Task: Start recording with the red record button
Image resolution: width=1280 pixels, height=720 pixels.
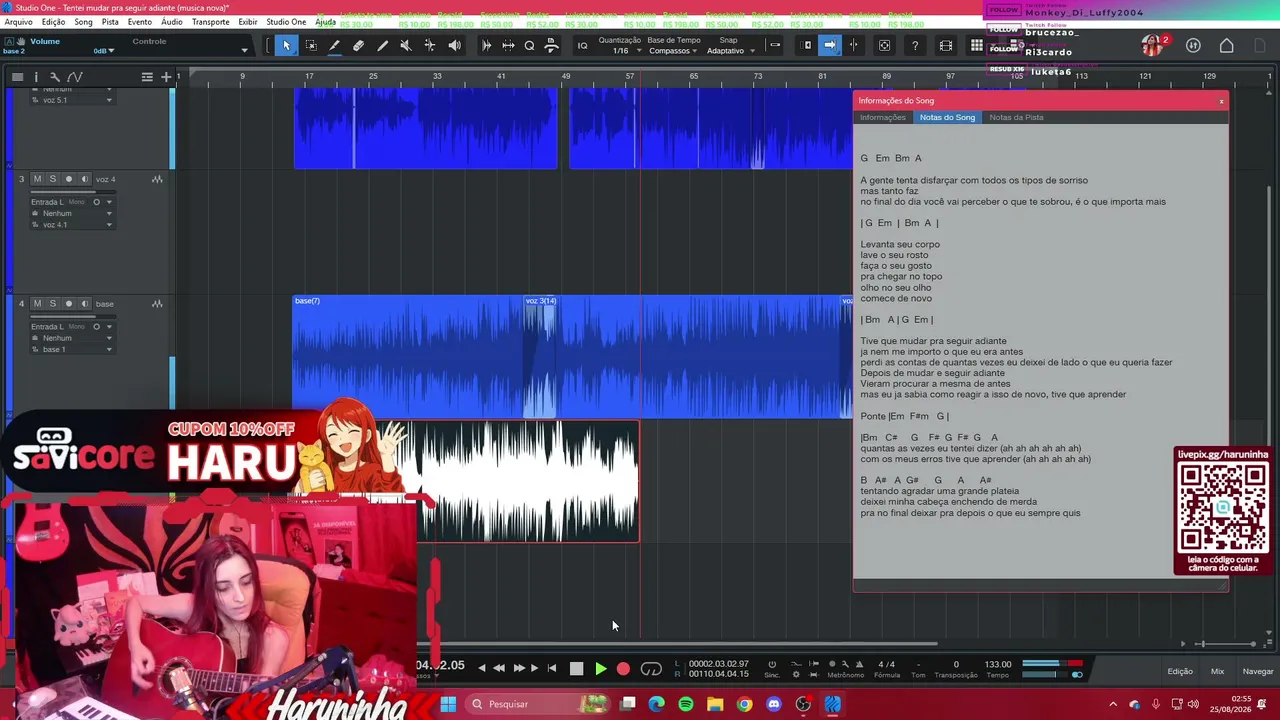Action: (623, 669)
